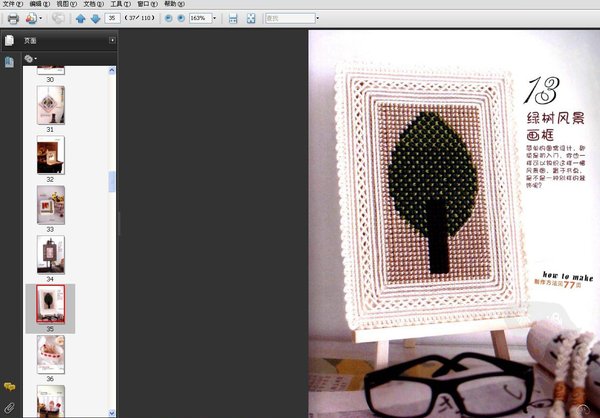600x418 pixels.
Task: Click the scrolling/fit width page icon
Action: point(233,18)
